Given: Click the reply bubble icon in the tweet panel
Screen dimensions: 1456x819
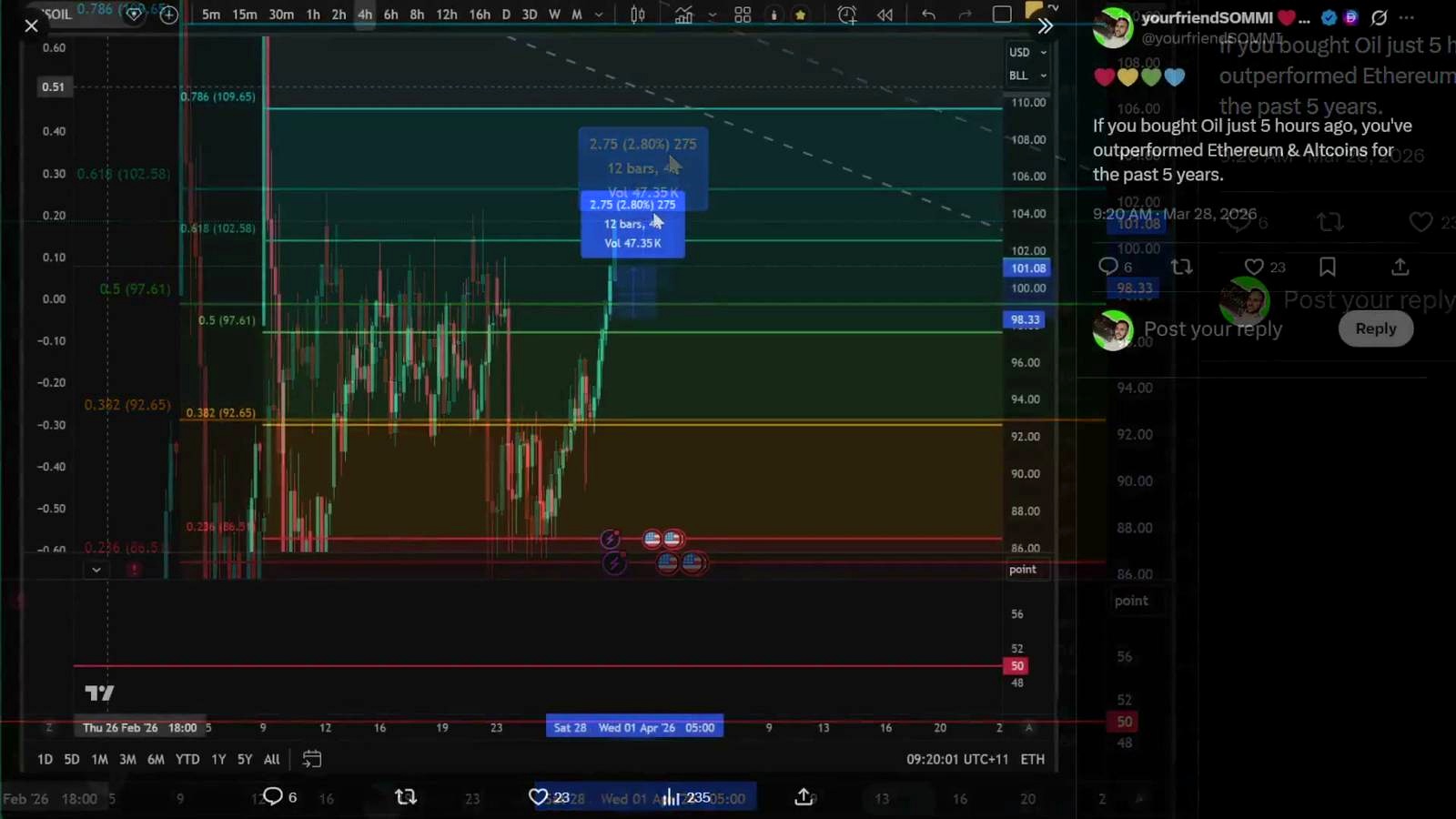Looking at the screenshot, I should (1107, 267).
